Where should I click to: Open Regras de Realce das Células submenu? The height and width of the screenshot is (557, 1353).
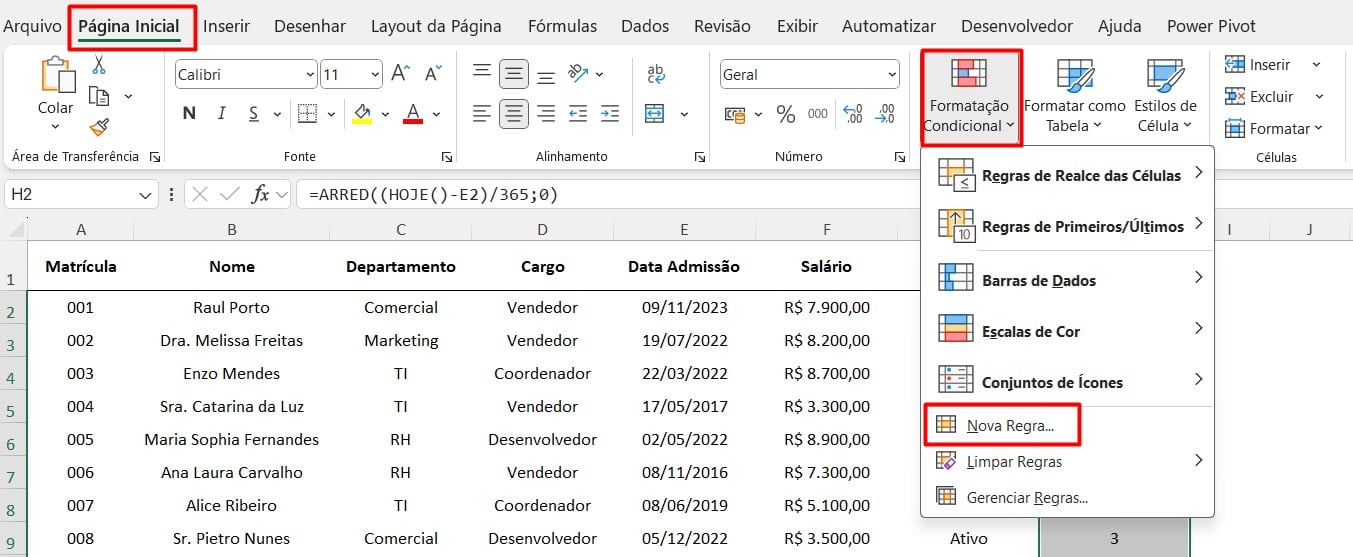tap(1068, 175)
